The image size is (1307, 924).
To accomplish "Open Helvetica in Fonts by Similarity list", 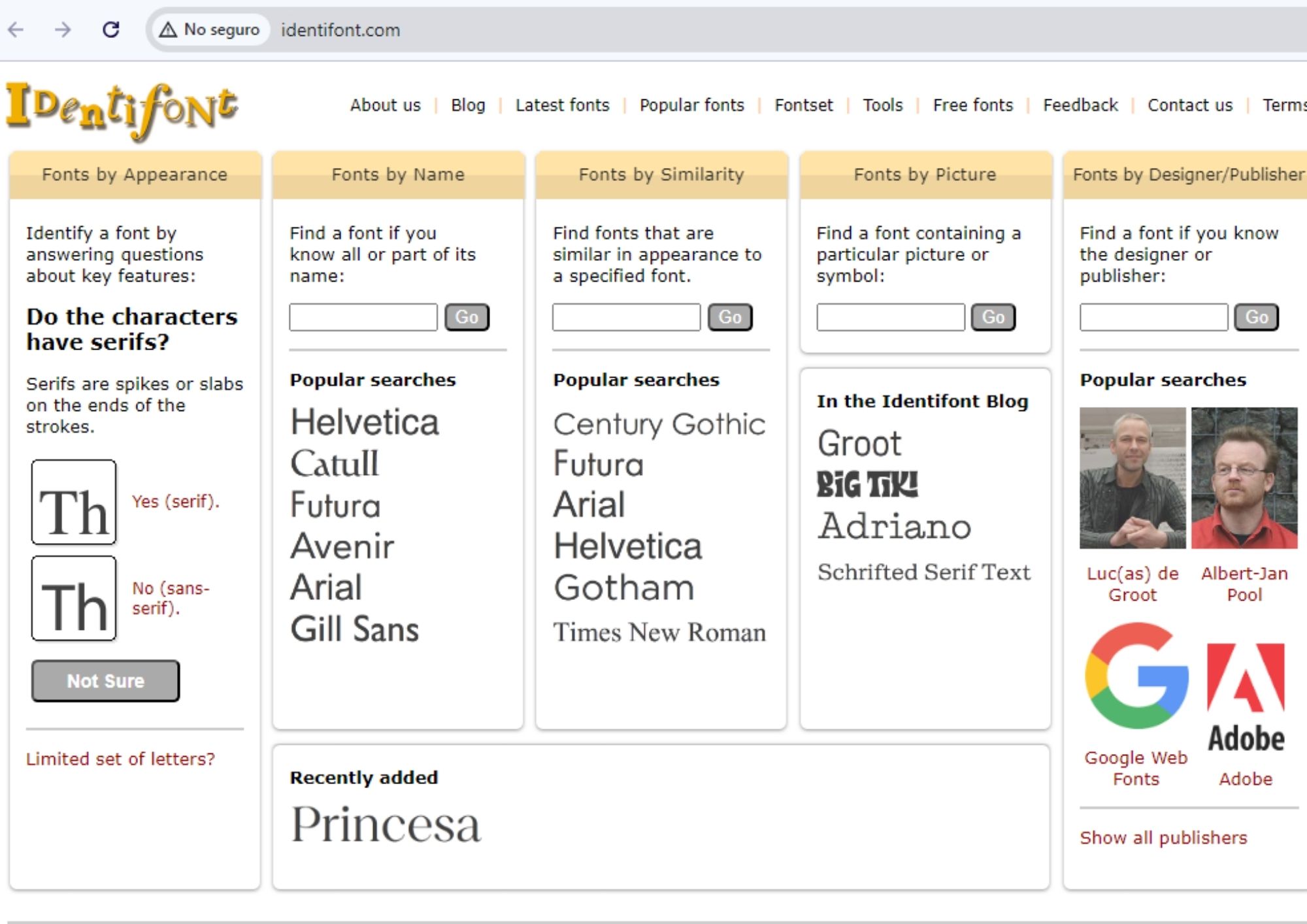I will tap(628, 546).
